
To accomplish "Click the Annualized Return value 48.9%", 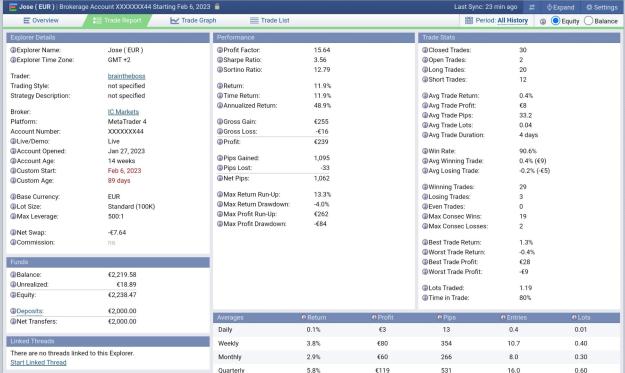I will 322,106.
